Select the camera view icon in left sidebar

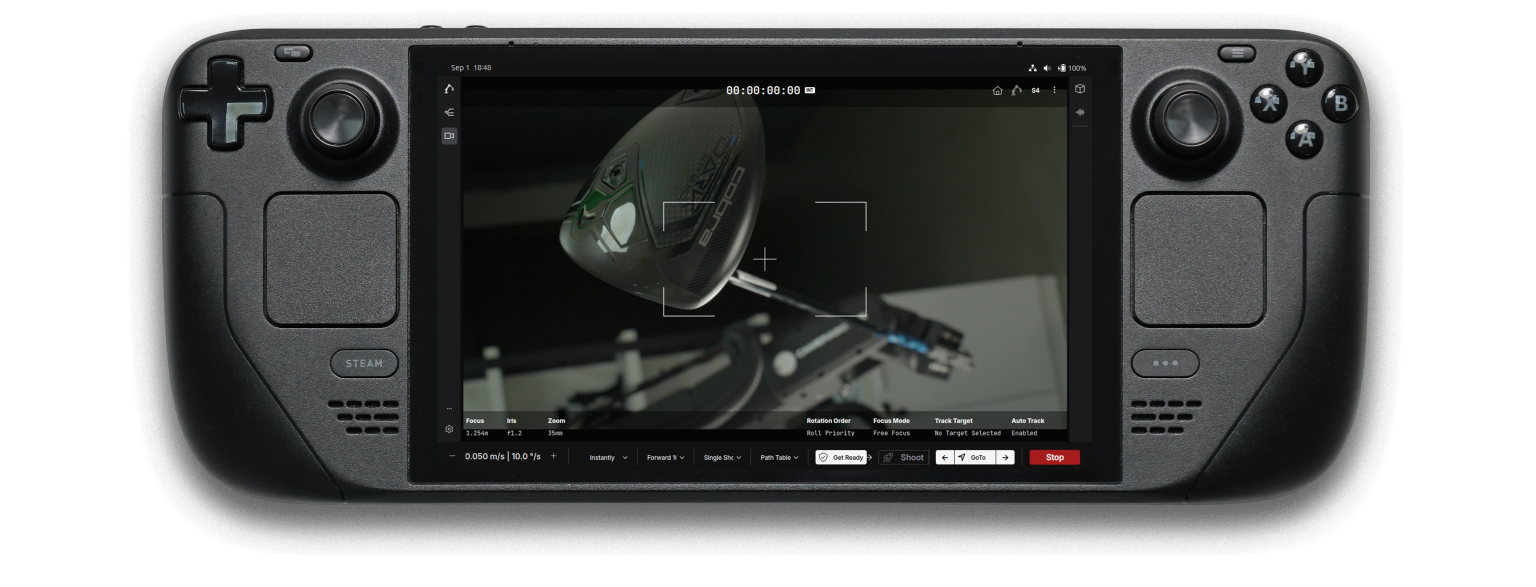point(449,136)
